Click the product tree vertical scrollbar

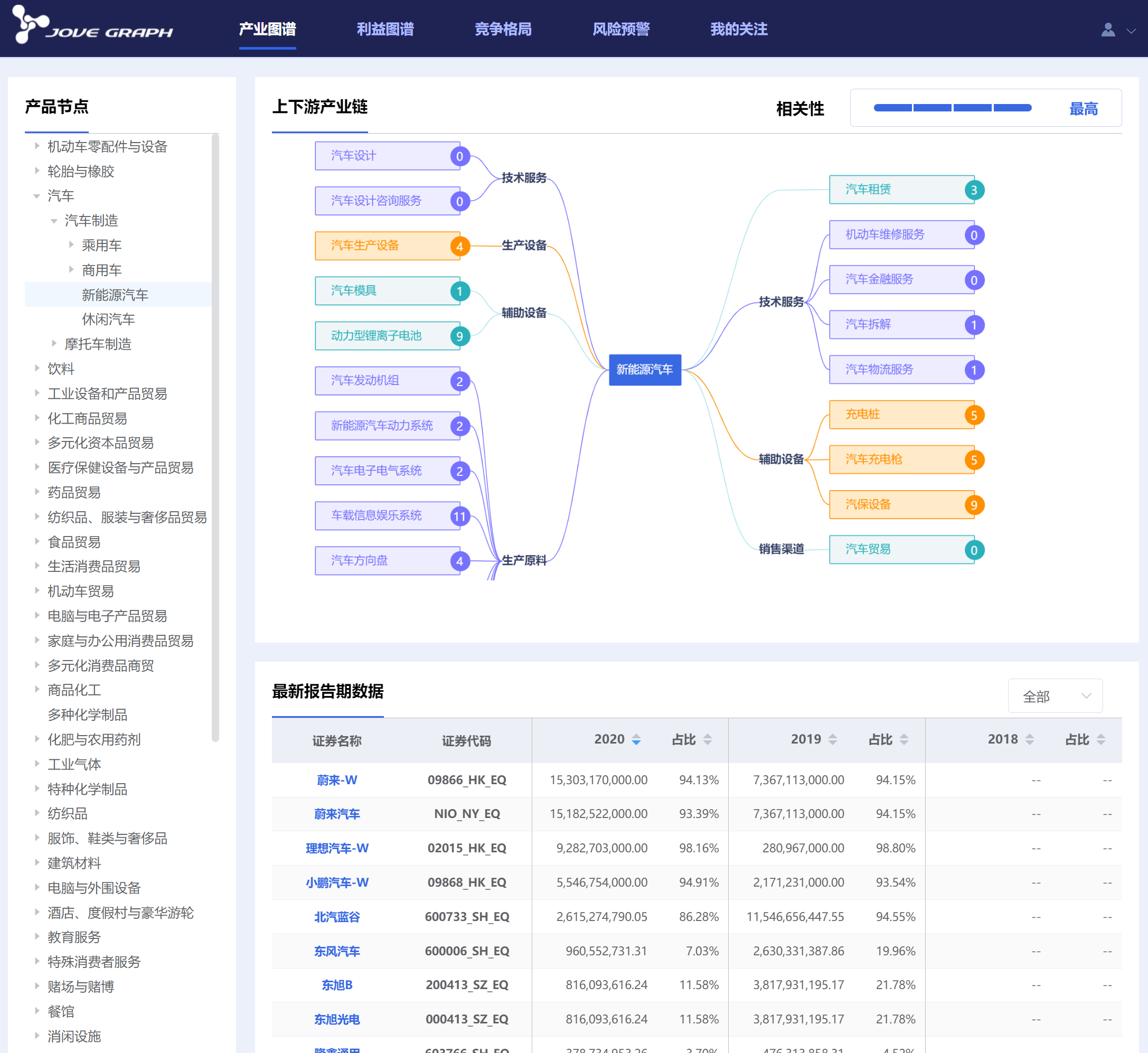tap(215, 438)
